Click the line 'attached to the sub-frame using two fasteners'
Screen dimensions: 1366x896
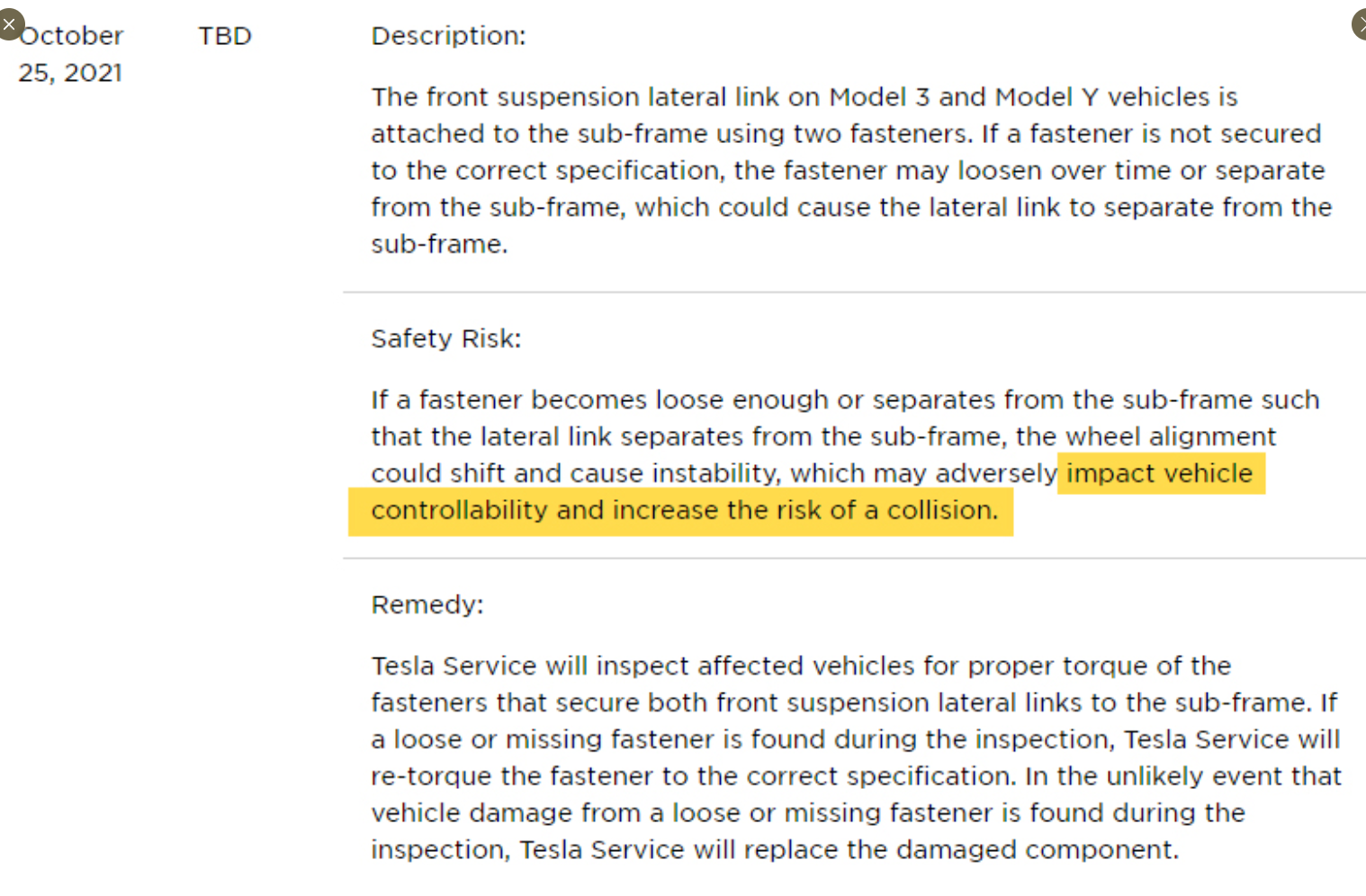click(846, 134)
